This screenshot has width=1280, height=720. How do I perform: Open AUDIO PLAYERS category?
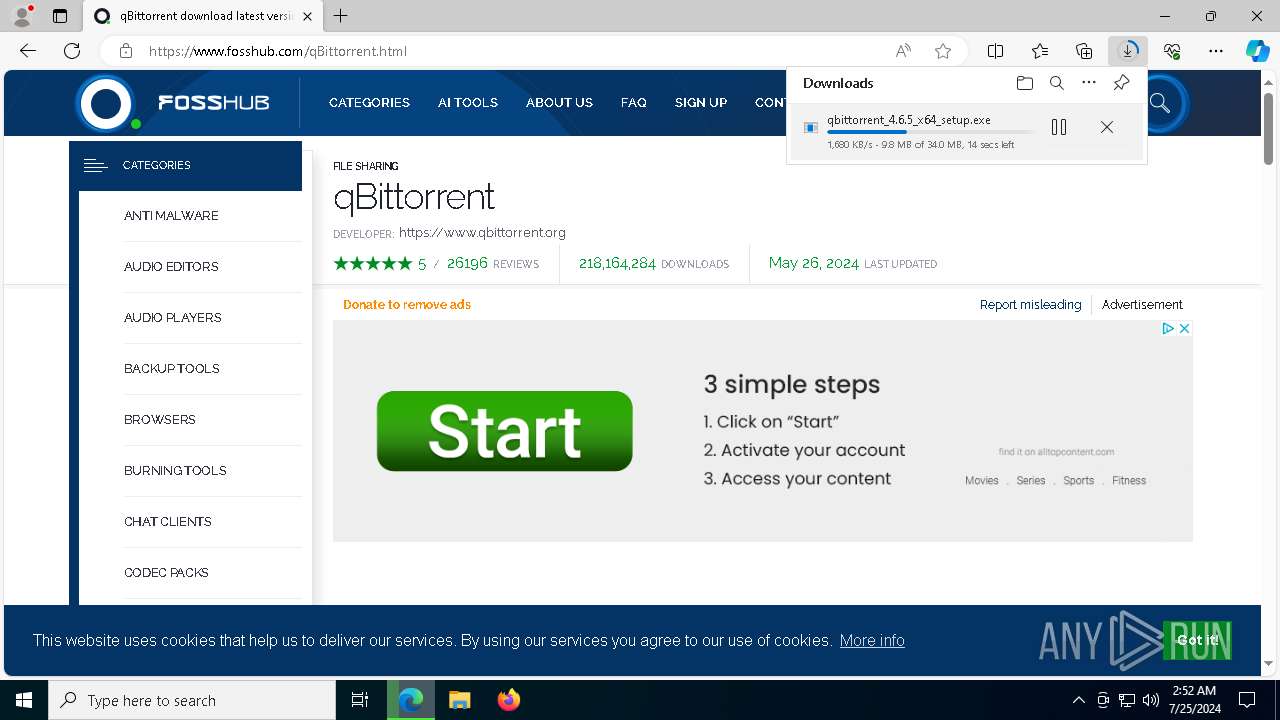pyautogui.click(x=173, y=318)
